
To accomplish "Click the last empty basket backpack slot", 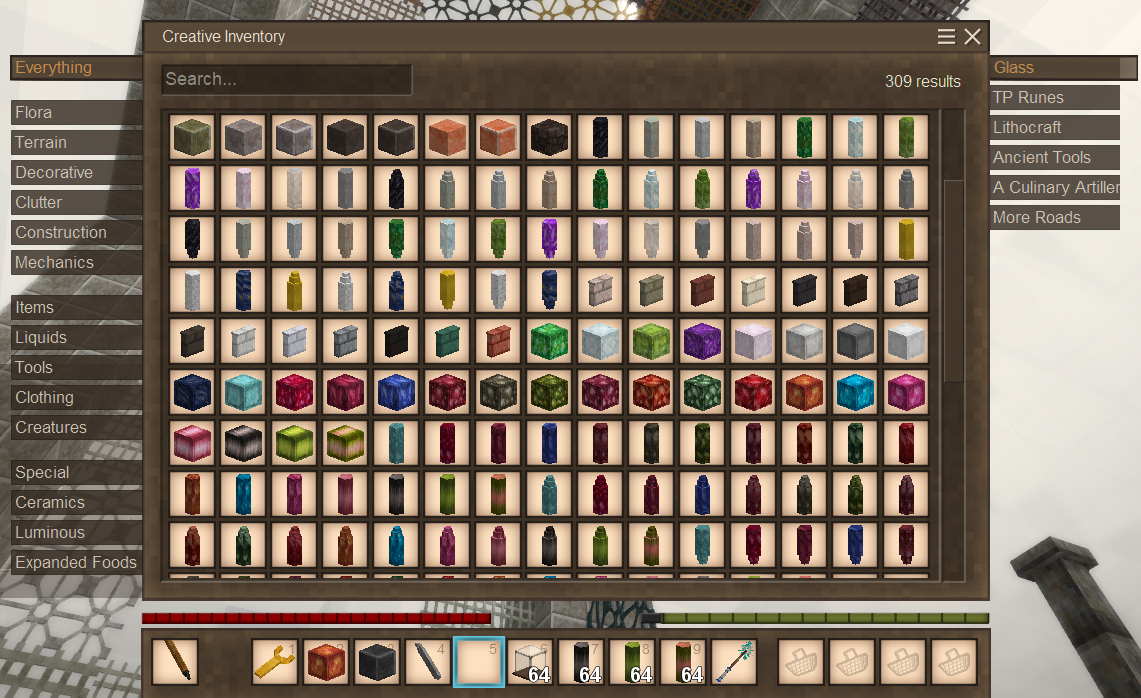I will pyautogui.click(x=953, y=662).
